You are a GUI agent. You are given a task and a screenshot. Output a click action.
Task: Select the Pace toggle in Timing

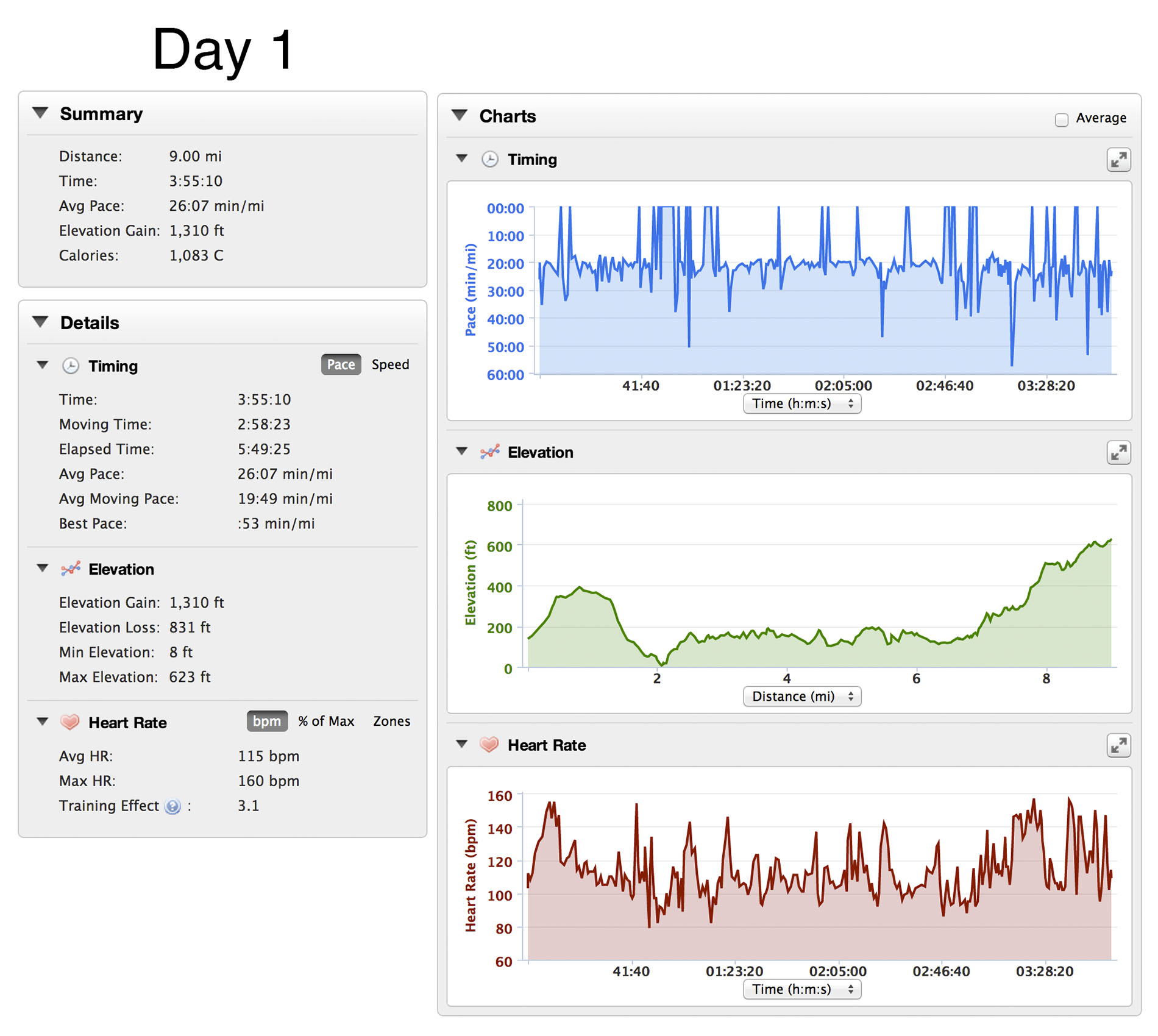341,364
